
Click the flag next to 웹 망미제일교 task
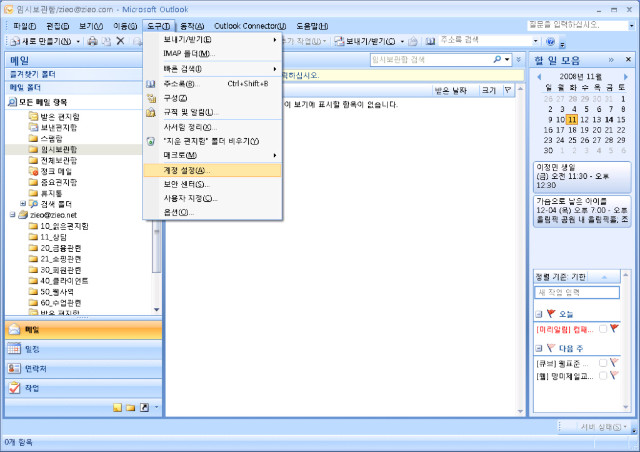[x=614, y=375]
